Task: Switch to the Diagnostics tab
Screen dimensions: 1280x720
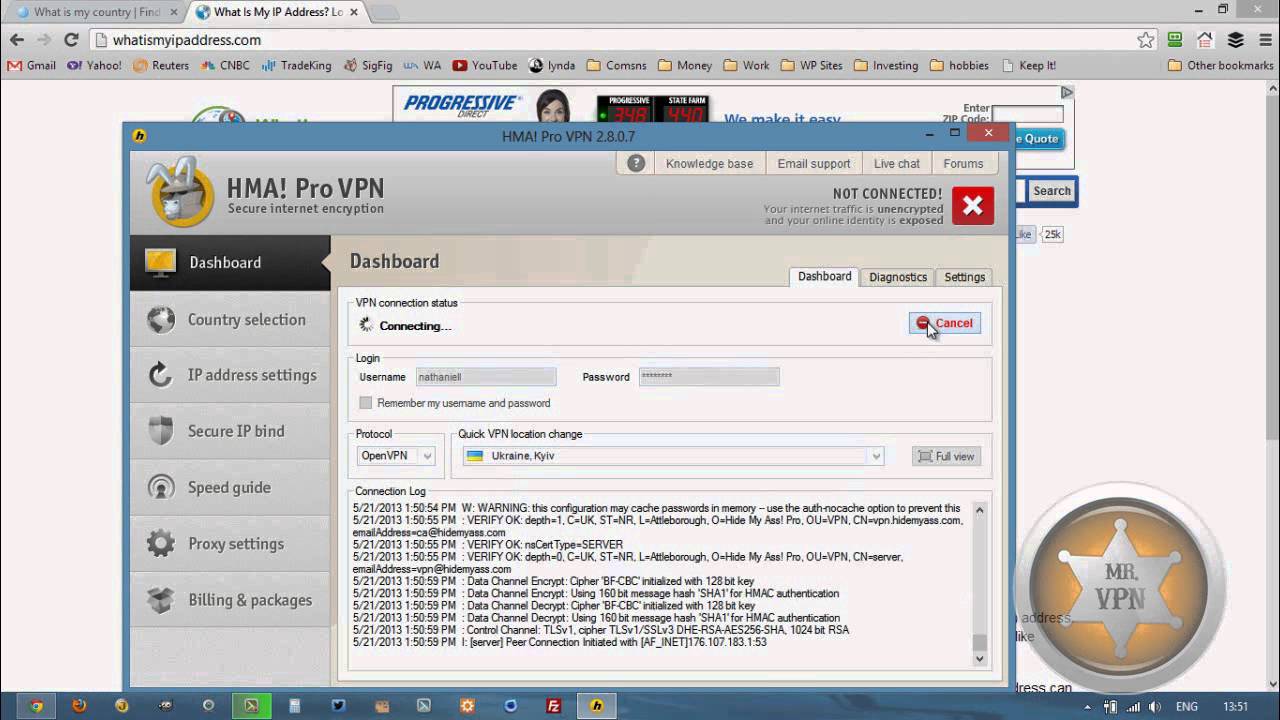Action: 898,277
